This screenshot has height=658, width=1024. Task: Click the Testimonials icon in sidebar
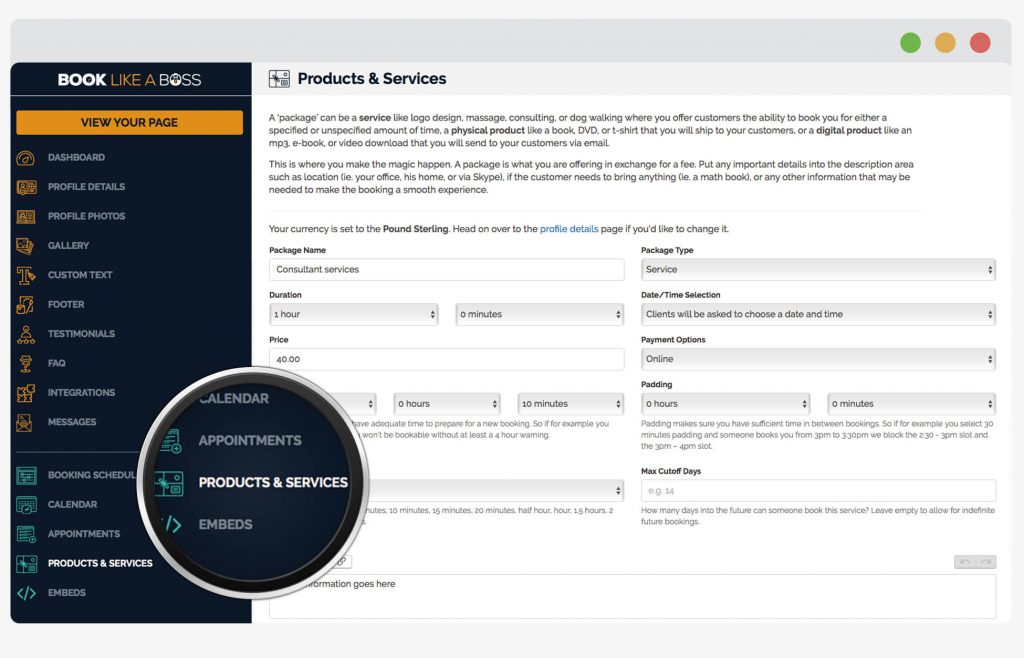27,334
